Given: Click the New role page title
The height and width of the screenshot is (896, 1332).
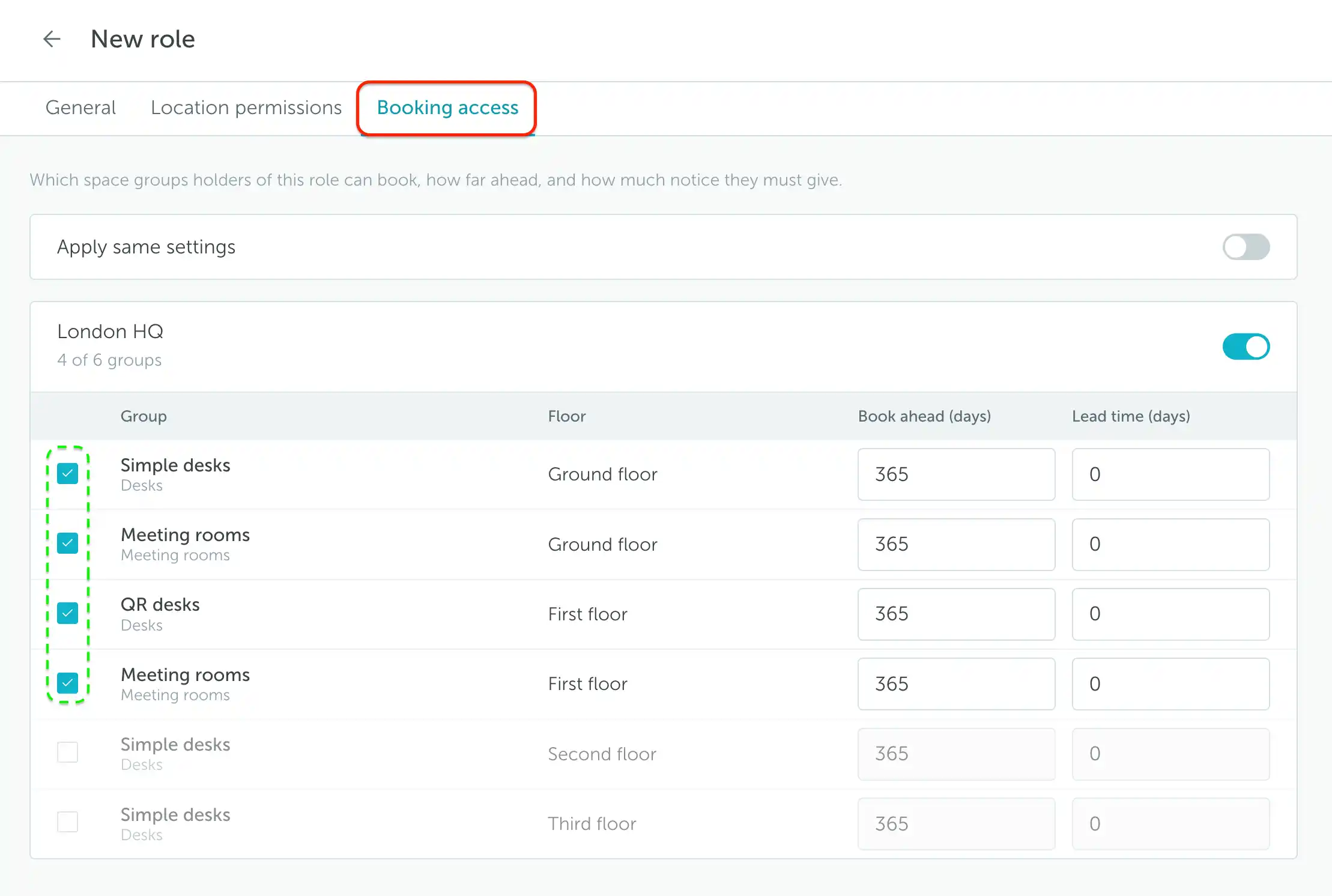Looking at the screenshot, I should [143, 39].
